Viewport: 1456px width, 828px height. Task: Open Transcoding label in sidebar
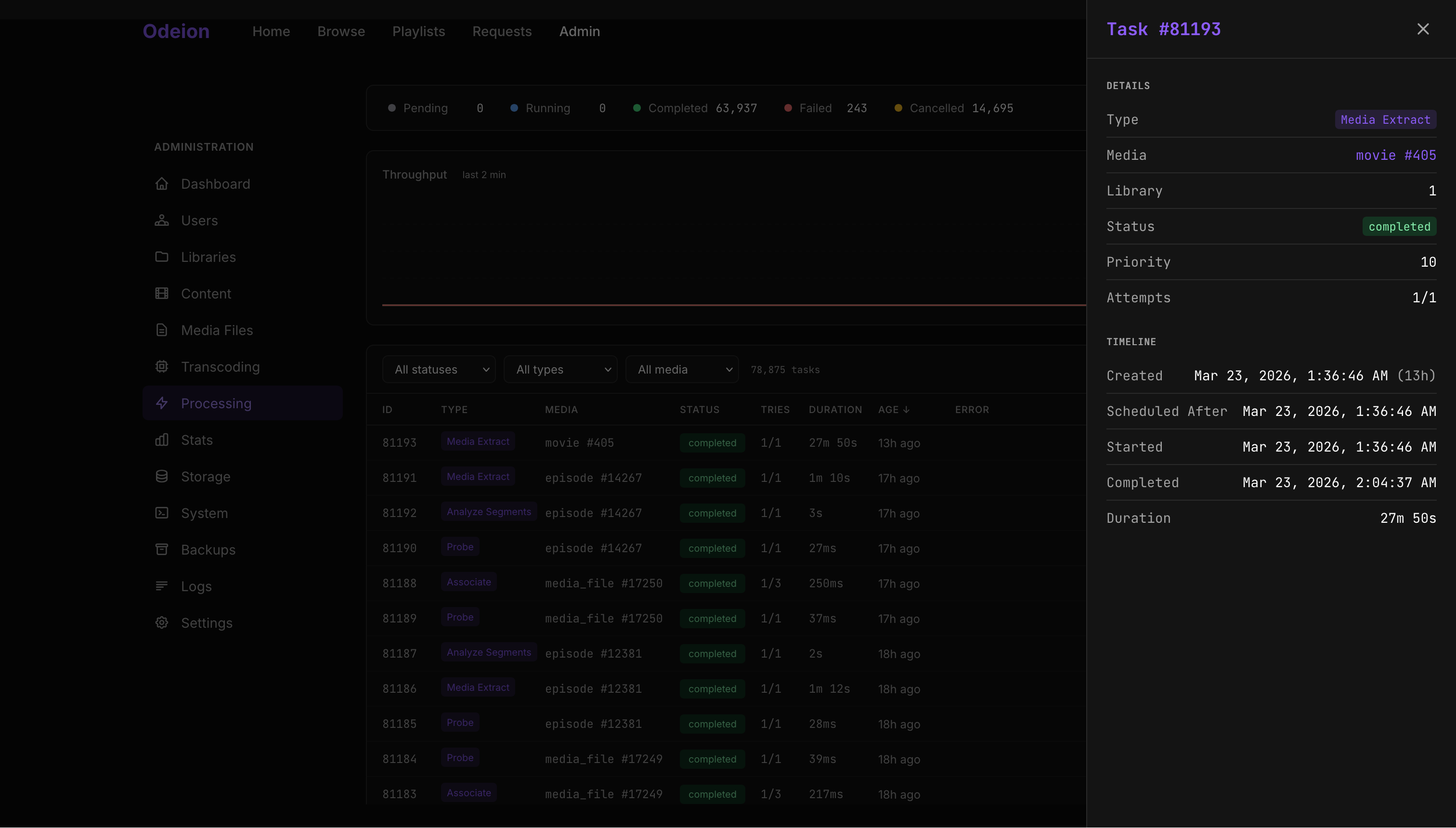(x=220, y=367)
